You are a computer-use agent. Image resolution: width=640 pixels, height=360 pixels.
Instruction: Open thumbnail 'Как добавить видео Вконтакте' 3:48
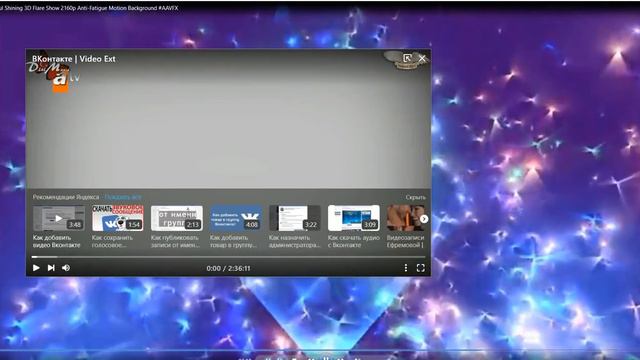[x=59, y=218]
